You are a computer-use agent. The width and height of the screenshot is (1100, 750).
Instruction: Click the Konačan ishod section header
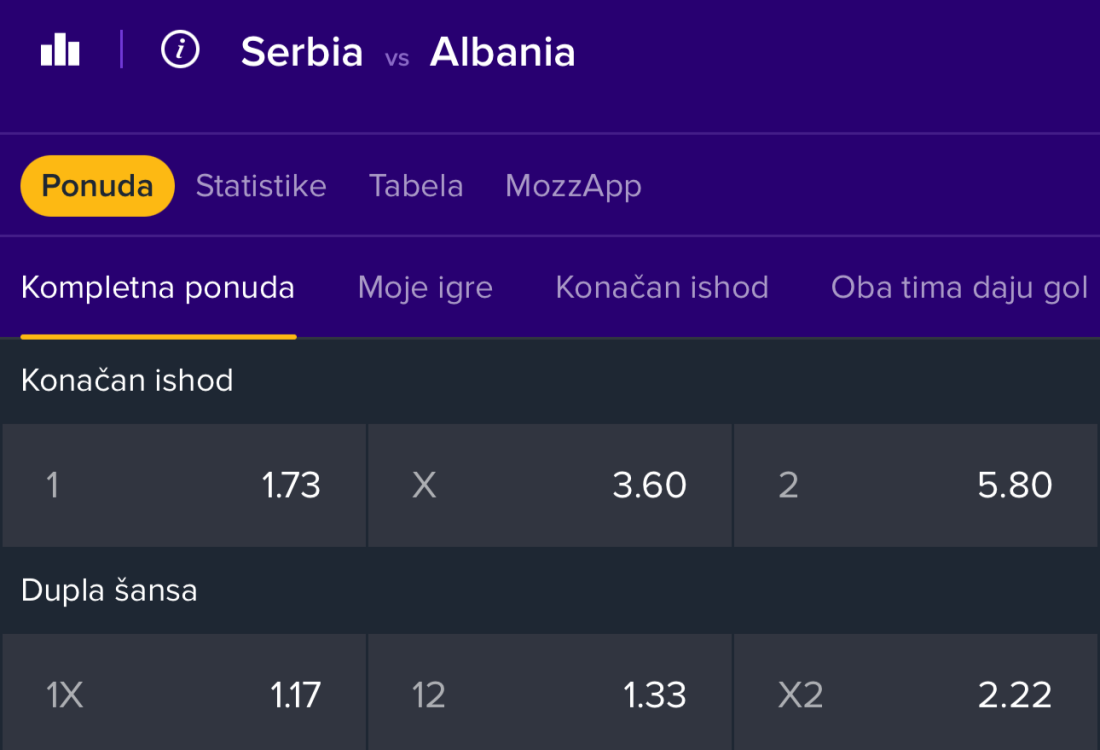click(x=127, y=381)
